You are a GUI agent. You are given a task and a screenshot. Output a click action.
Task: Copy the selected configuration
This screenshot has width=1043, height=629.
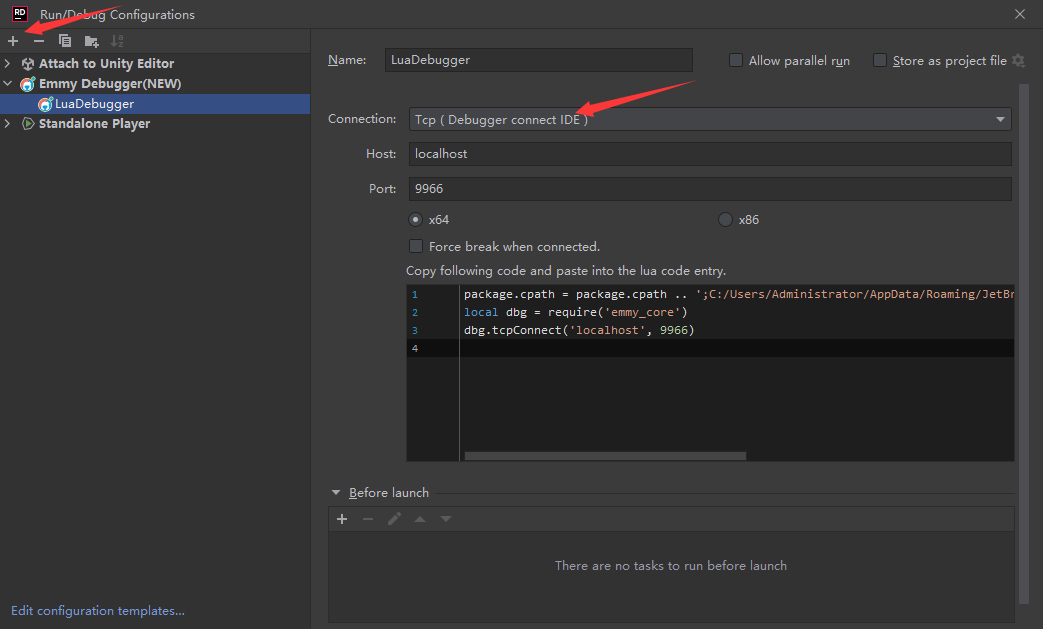(64, 41)
